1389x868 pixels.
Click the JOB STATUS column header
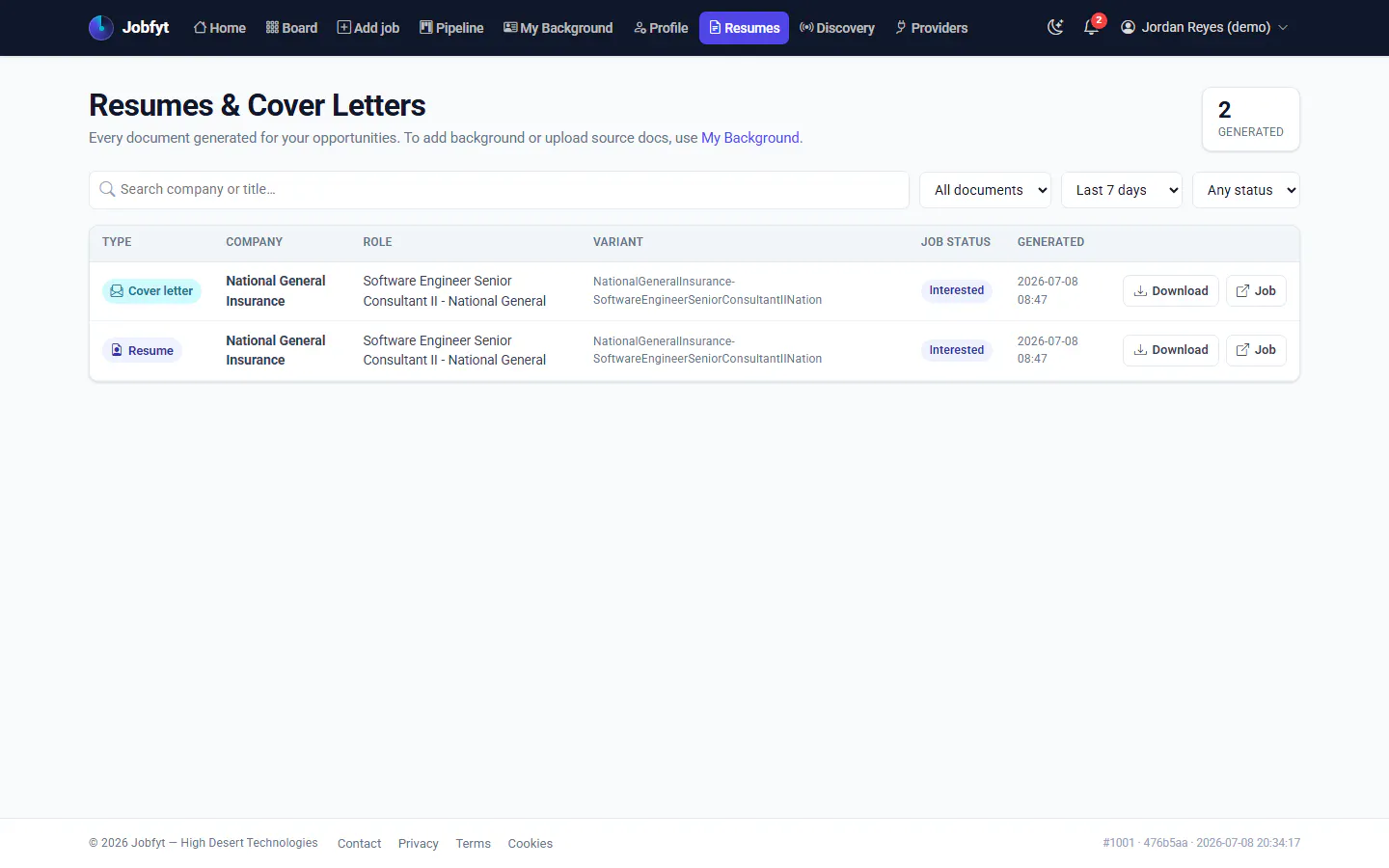pyautogui.click(x=956, y=242)
